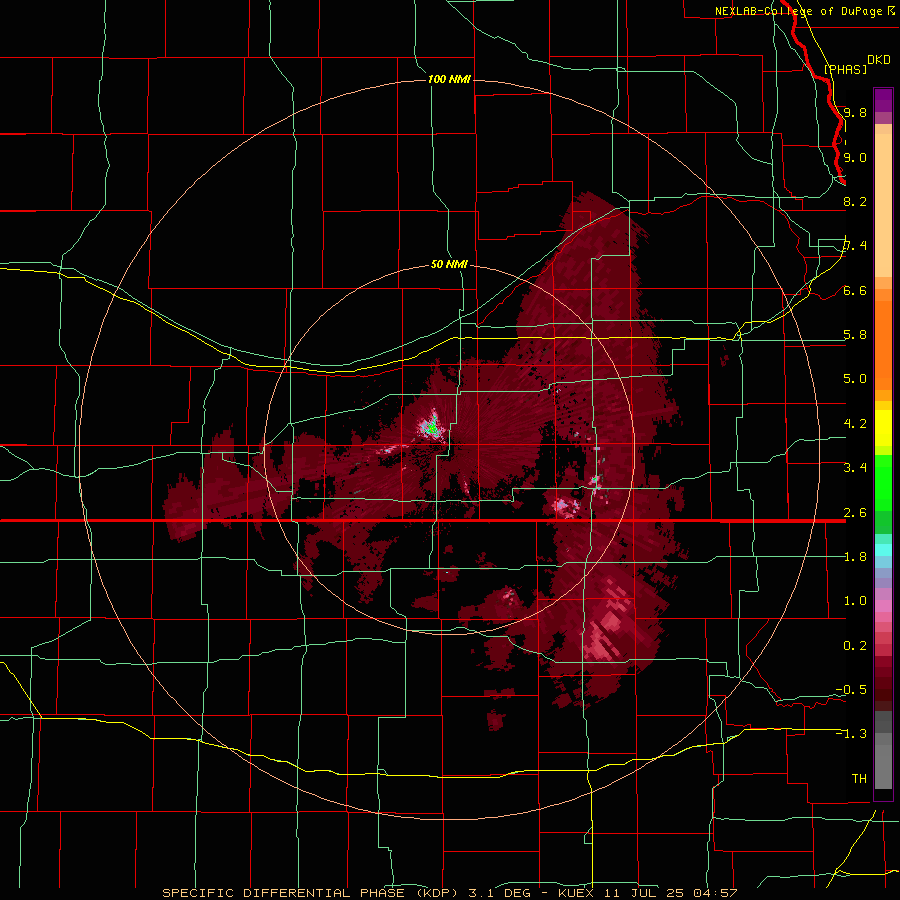Click the 2.6 value on the scale
This screenshot has width=900, height=900.
click(855, 512)
